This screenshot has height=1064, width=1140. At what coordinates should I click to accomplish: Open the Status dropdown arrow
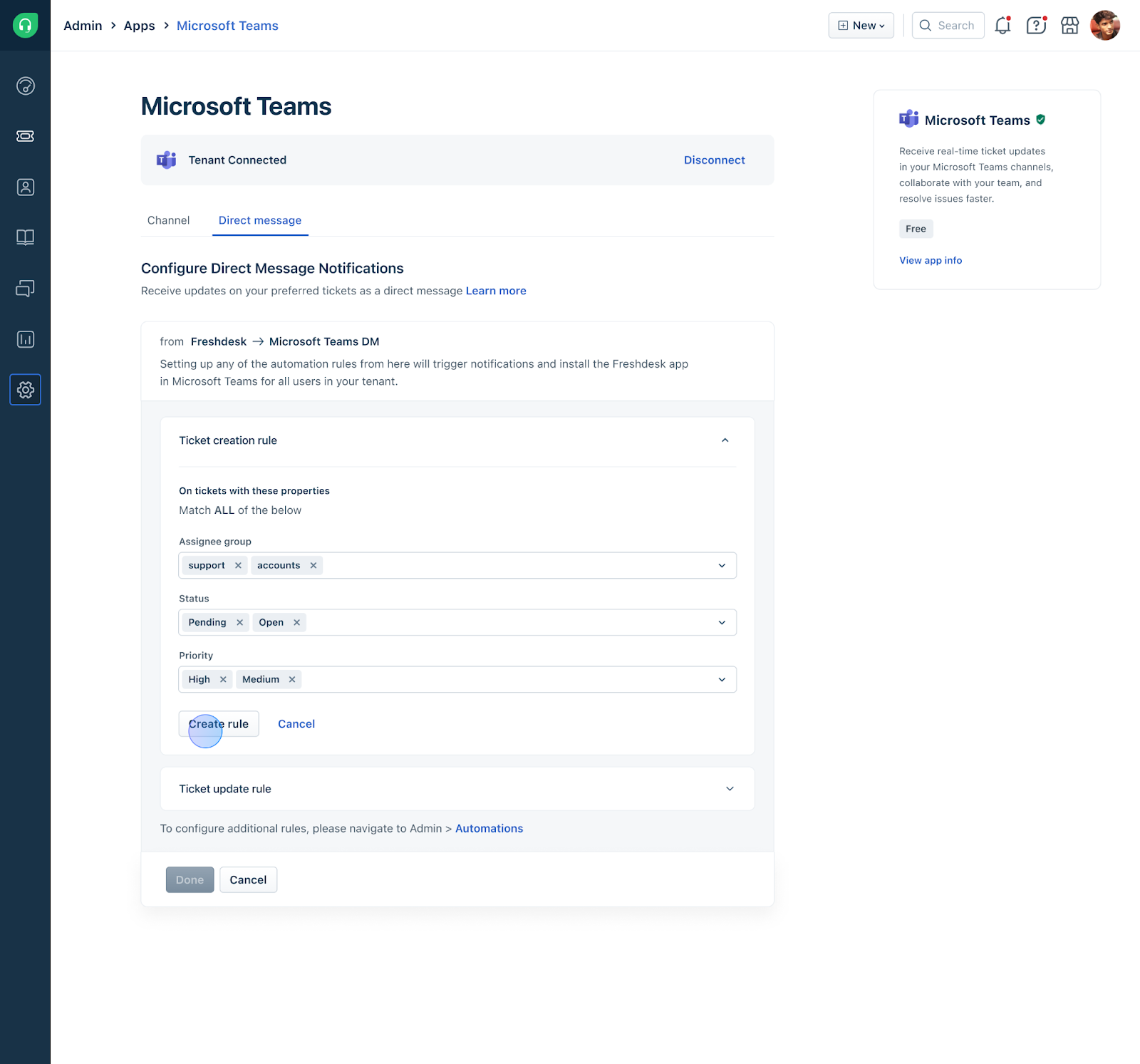coord(722,622)
